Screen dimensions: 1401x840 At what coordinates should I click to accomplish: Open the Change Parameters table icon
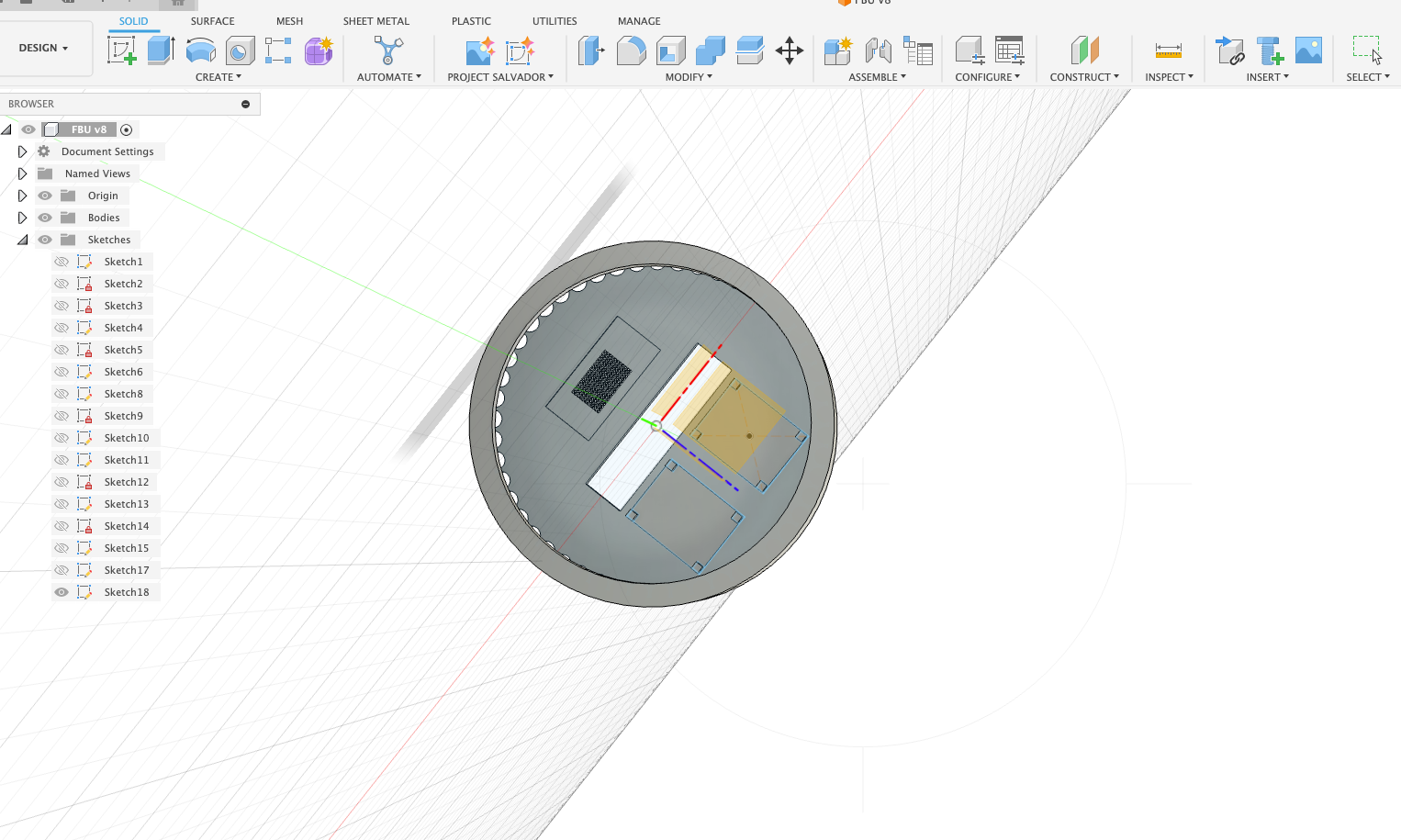[x=1010, y=50]
